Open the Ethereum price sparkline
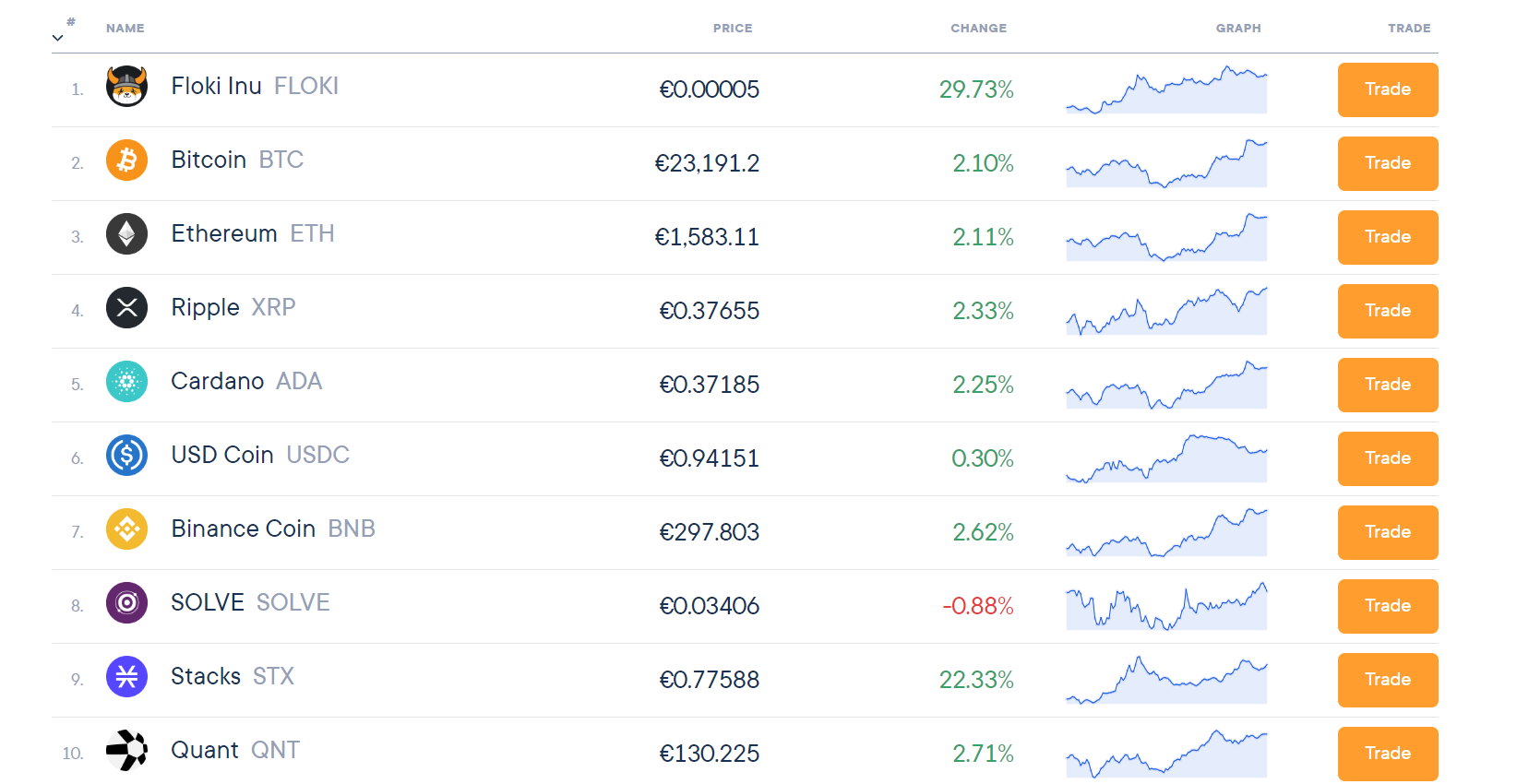Viewport: 1517px width, 784px height. [1166, 237]
